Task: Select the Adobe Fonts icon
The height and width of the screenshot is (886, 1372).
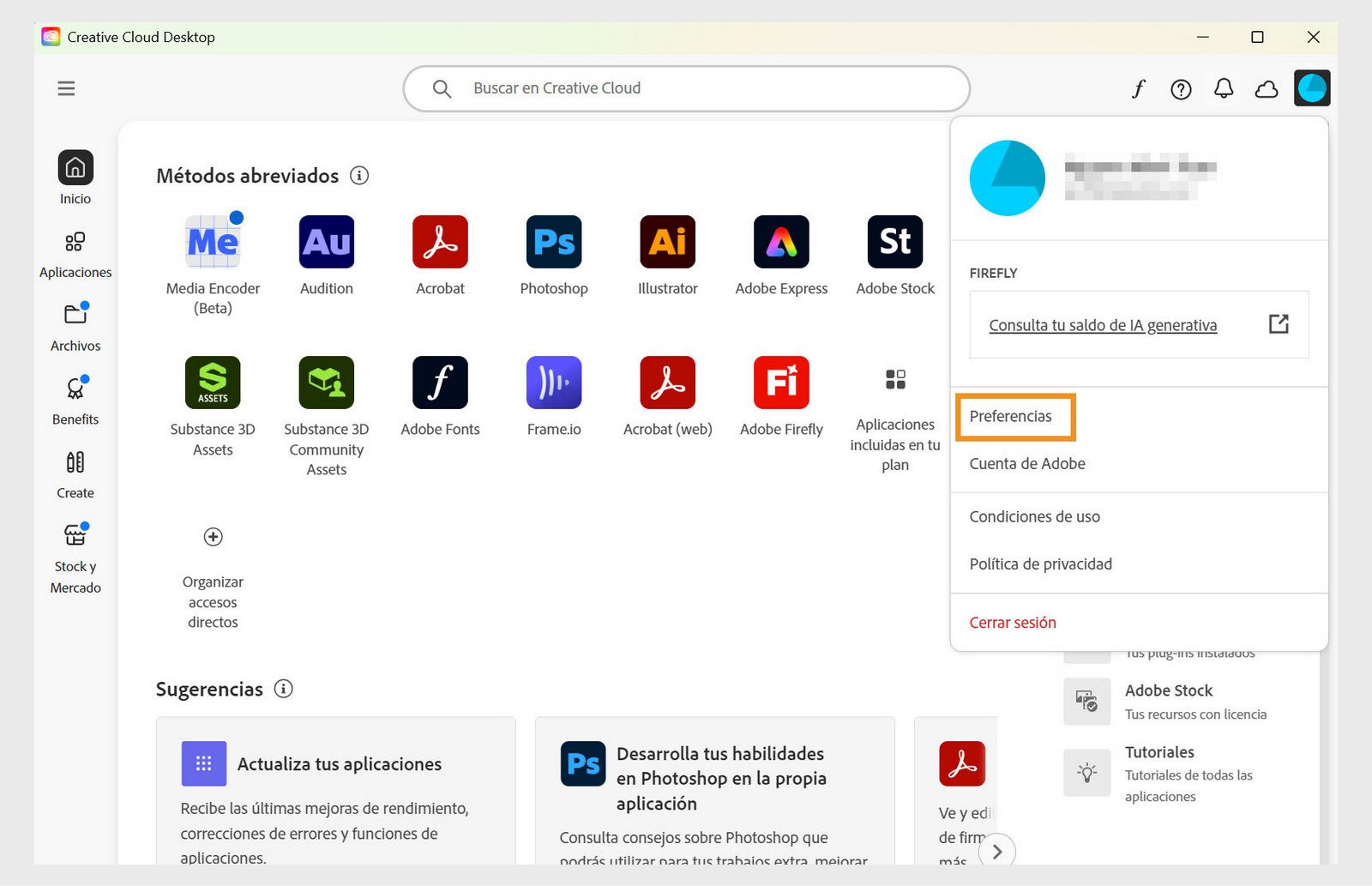Action: click(440, 383)
